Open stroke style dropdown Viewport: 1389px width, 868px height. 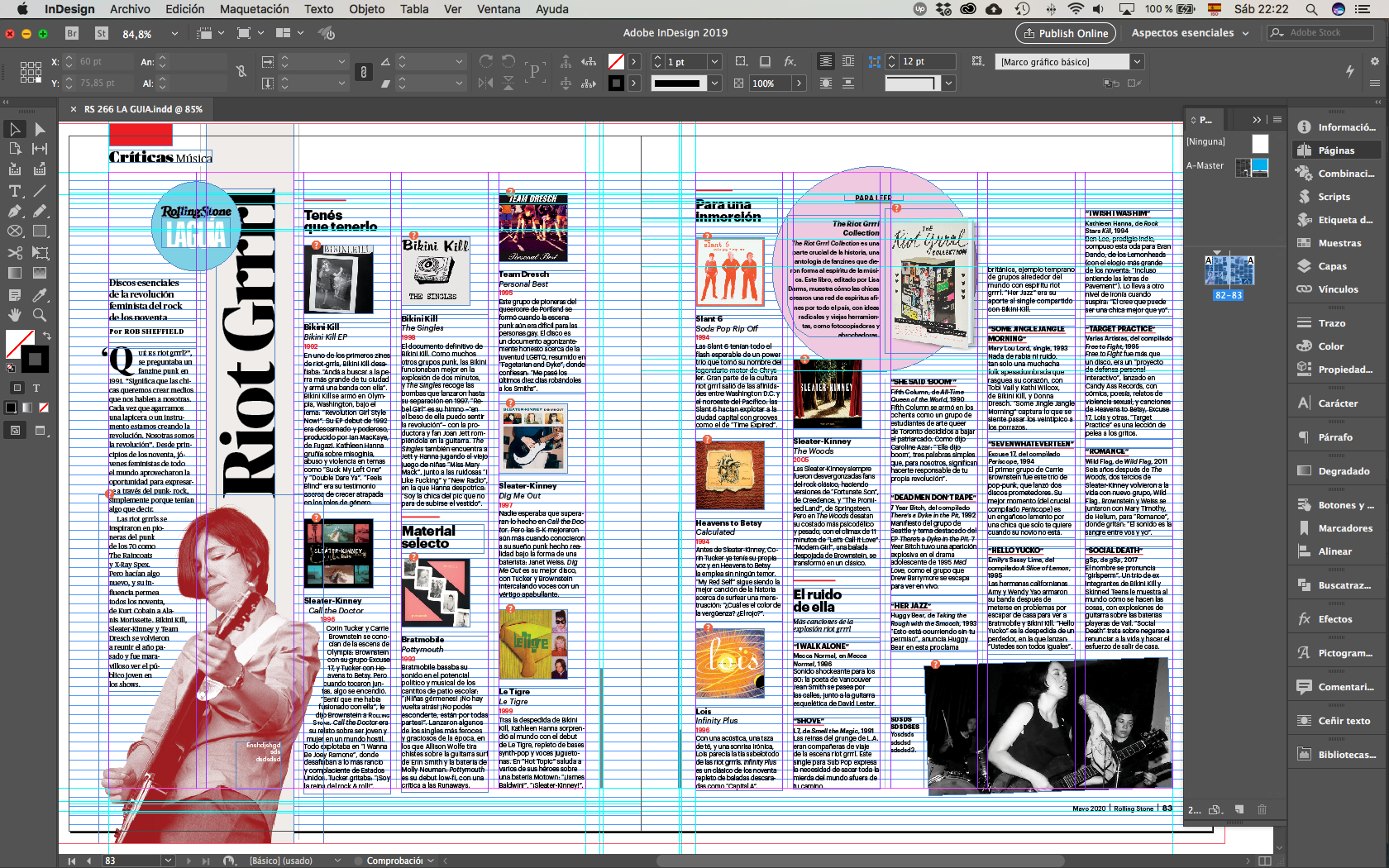click(x=714, y=83)
